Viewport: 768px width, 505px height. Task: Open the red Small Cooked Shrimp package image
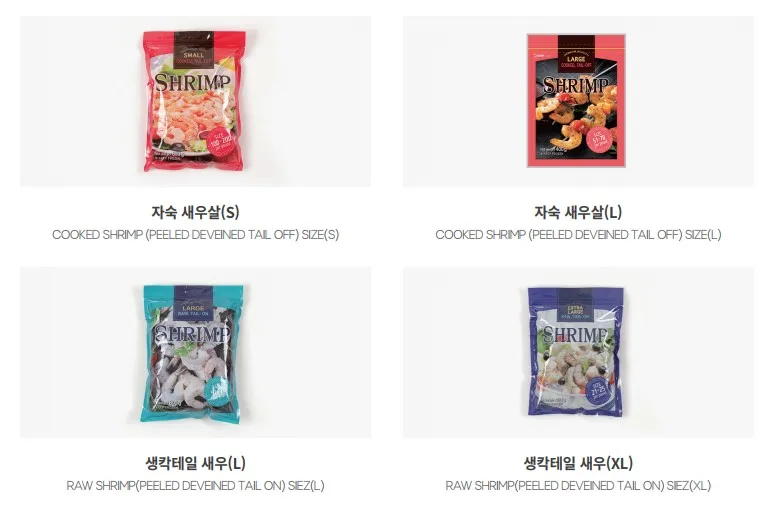tap(194, 101)
